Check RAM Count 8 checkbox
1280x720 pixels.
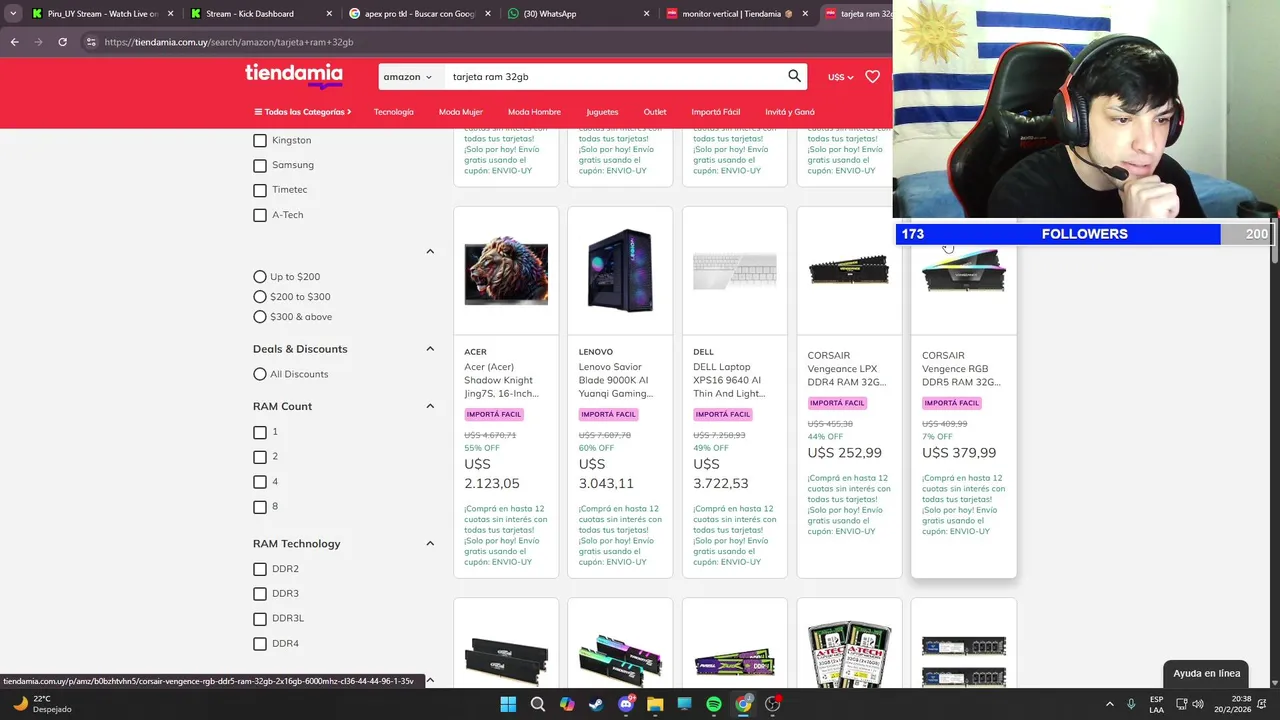[260, 507]
